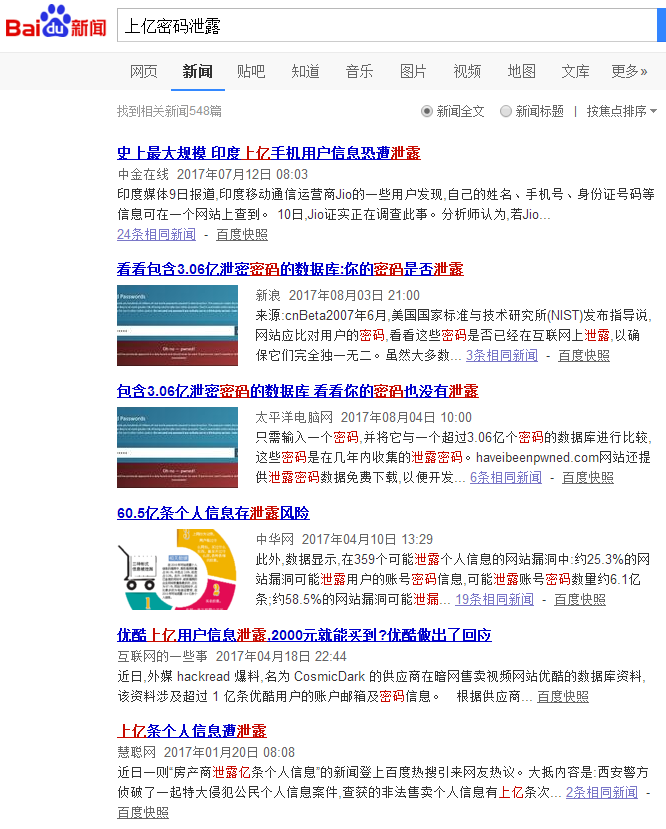666x829 pixels.
Task: Open 百度快照 for the 中金在线 result
Action: [x=242, y=235]
